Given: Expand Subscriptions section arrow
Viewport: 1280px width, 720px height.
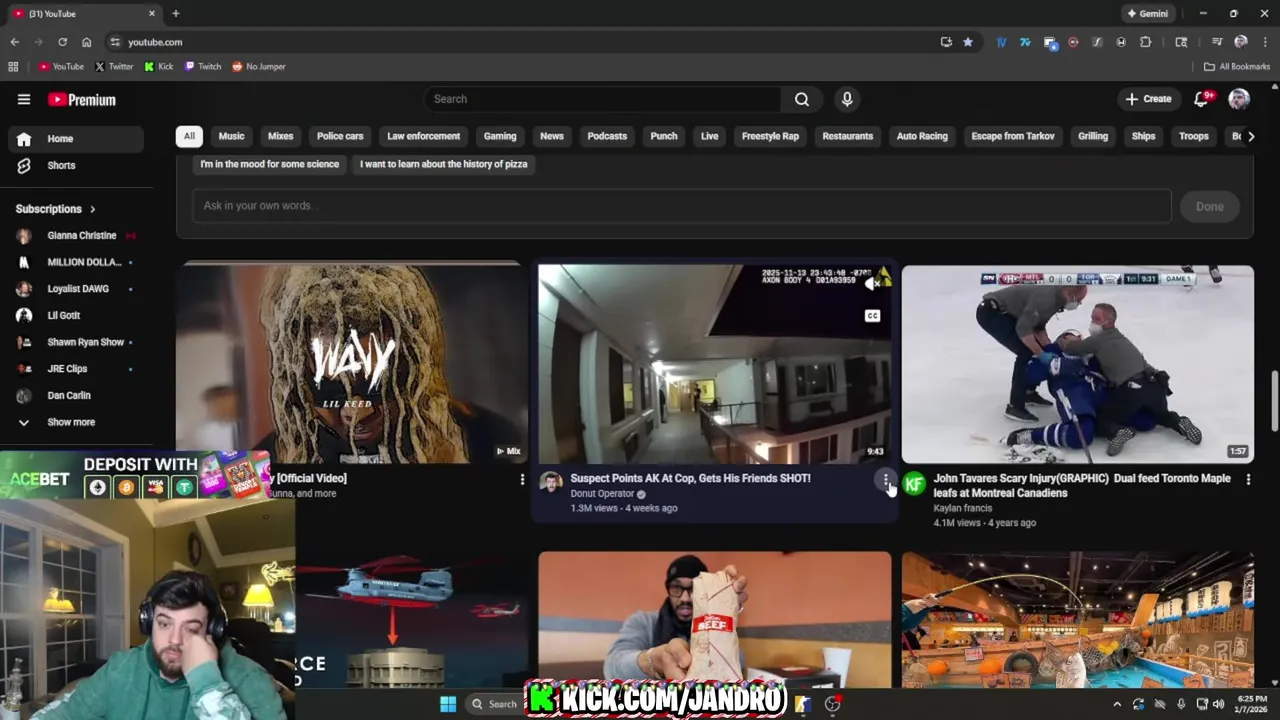Looking at the screenshot, I should click(93, 209).
